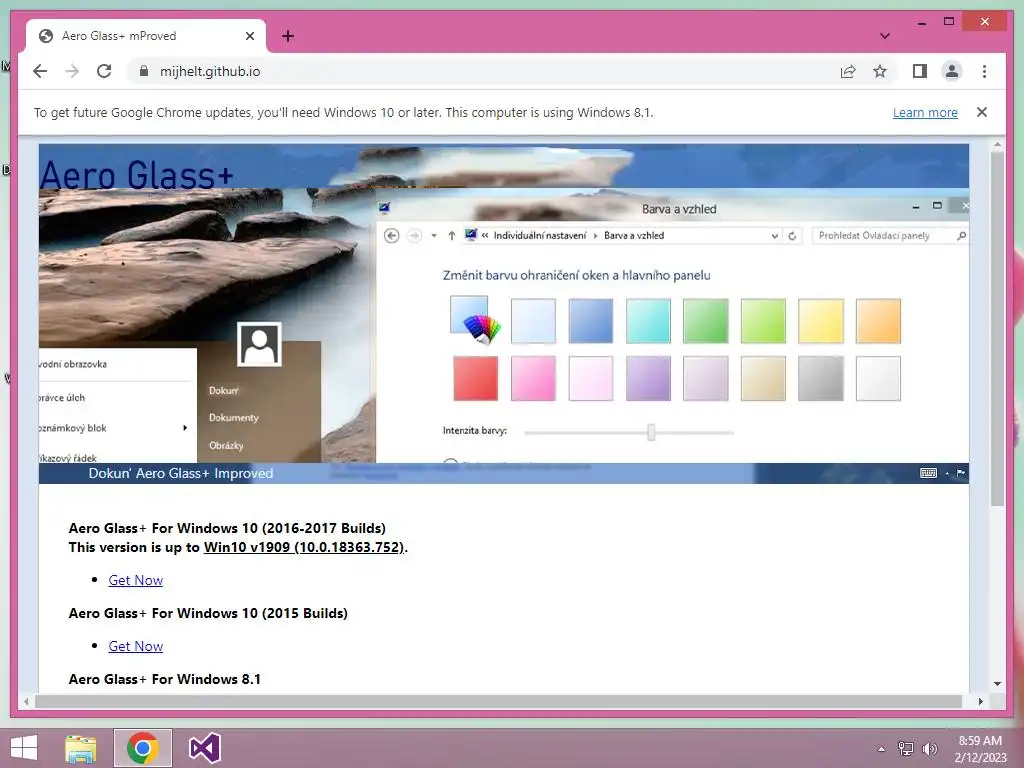Click the horizontal scrollbar right arrow
Screen dimensions: 1024x768
tap(980, 701)
